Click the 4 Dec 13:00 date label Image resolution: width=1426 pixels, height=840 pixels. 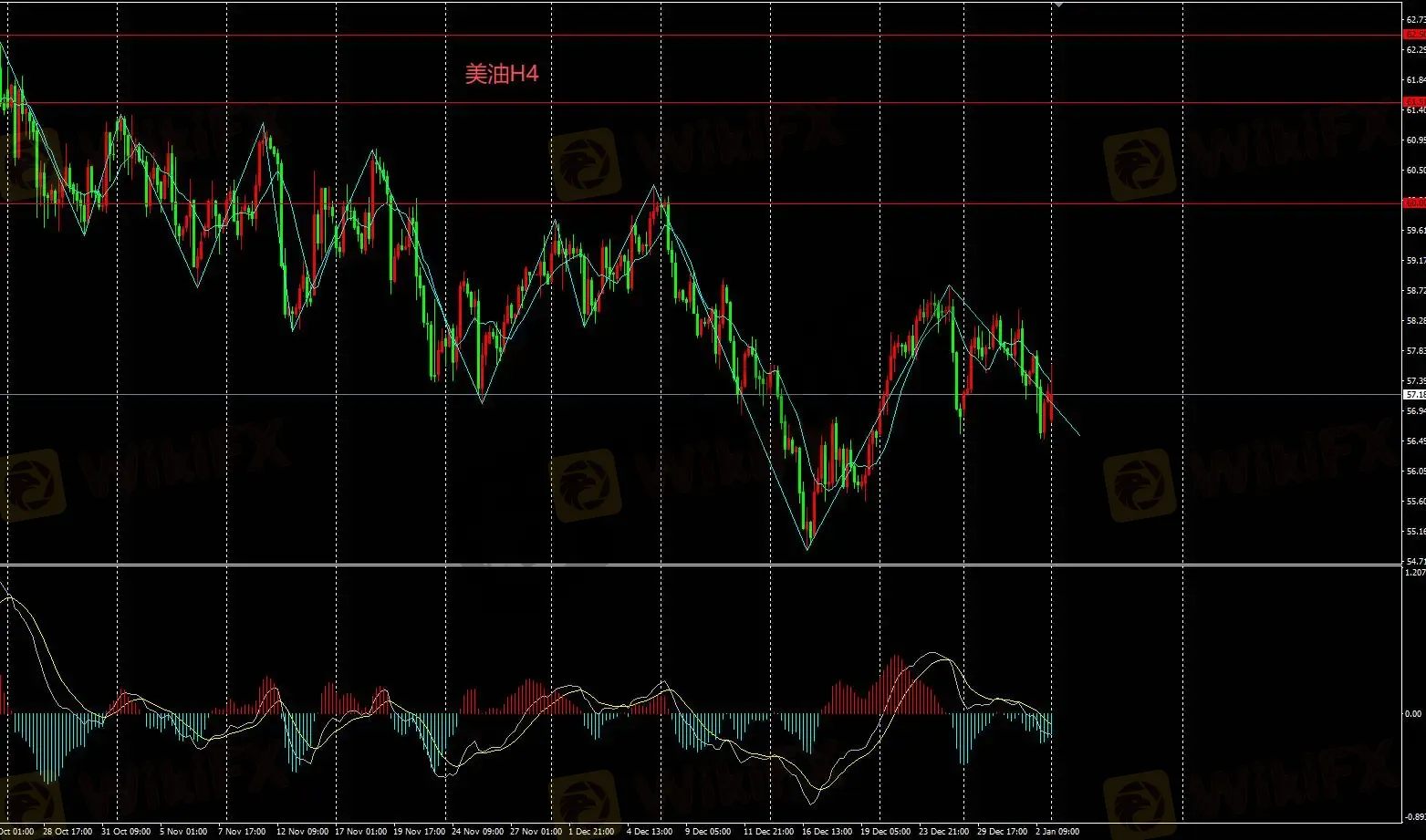(650, 832)
